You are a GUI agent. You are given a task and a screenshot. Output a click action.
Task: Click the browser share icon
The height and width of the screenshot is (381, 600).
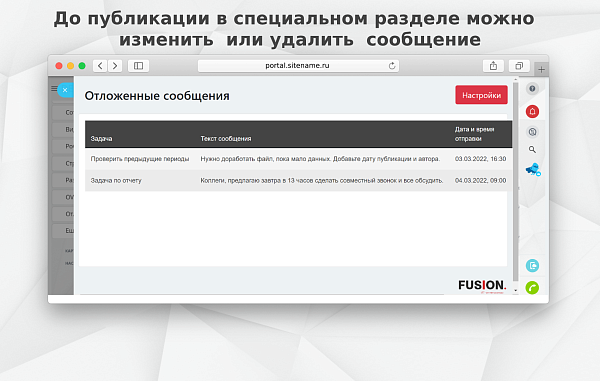click(x=494, y=66)
